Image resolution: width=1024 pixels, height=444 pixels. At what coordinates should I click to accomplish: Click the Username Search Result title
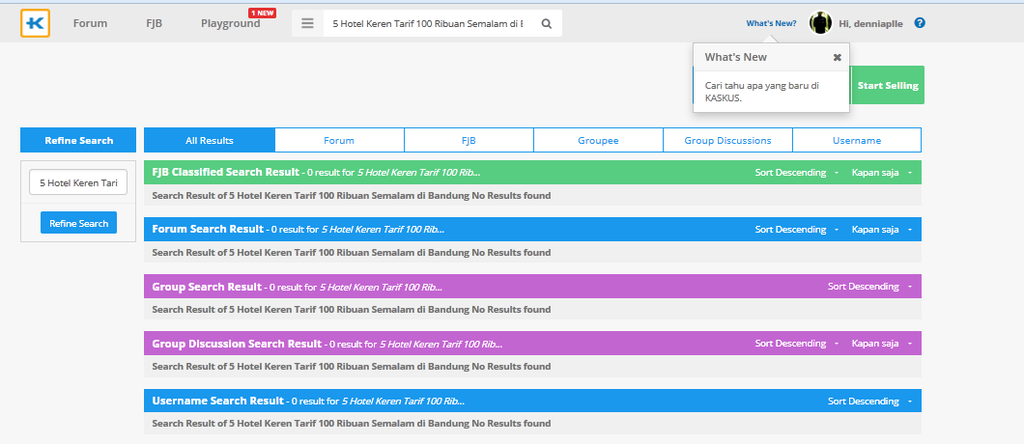(x=218, y=401)
